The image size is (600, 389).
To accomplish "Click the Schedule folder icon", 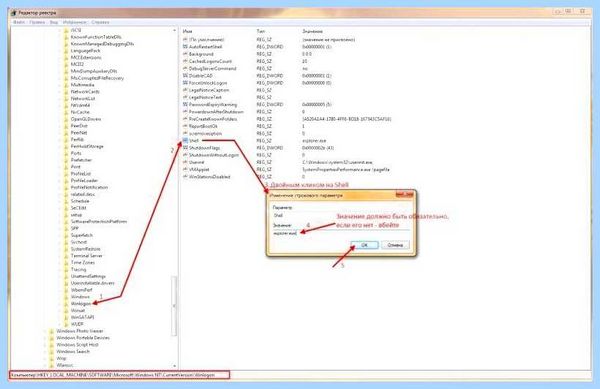I will pyautogui.click(x=66, y=201).
